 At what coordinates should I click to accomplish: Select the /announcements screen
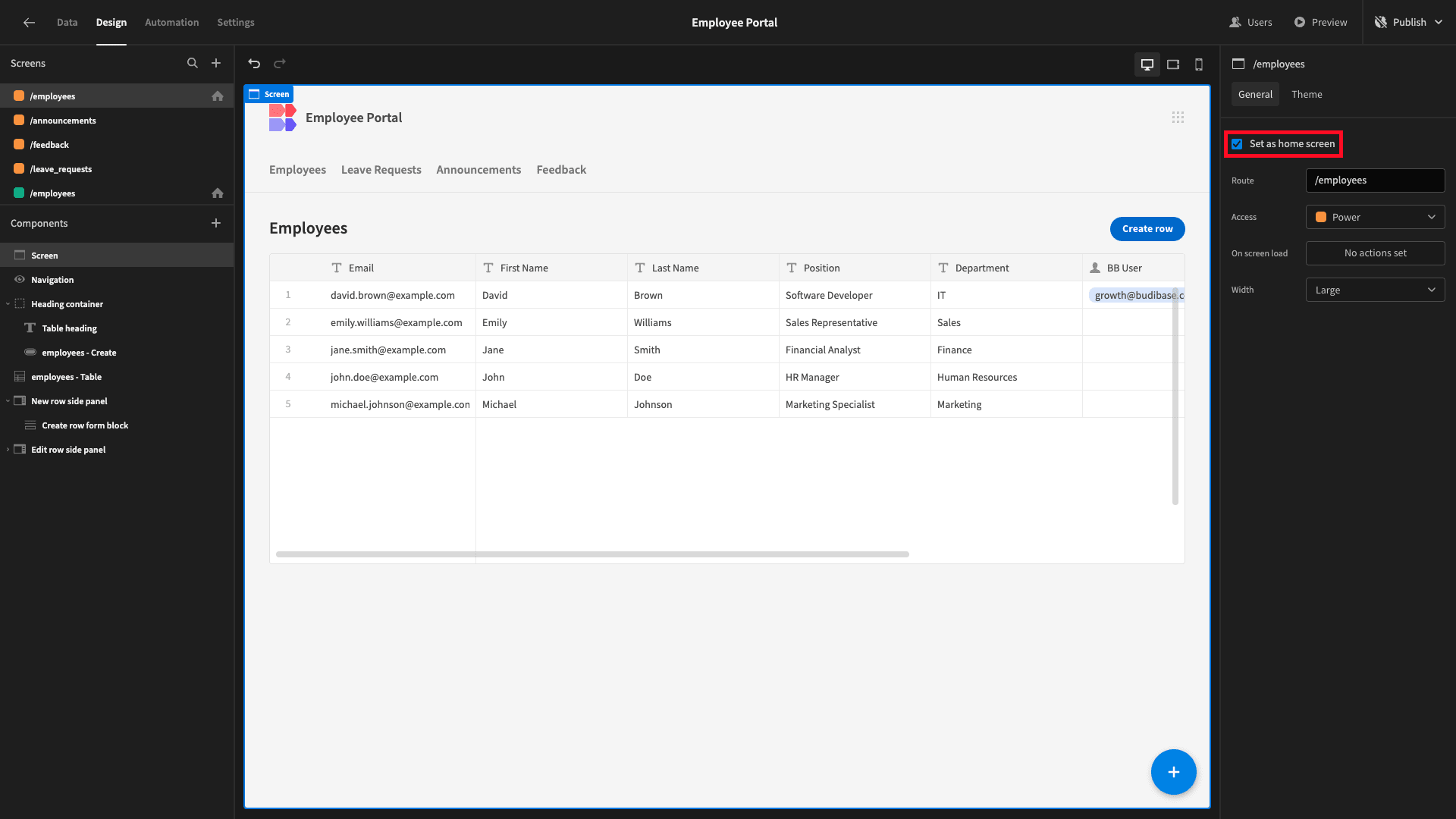coord(117,121)
